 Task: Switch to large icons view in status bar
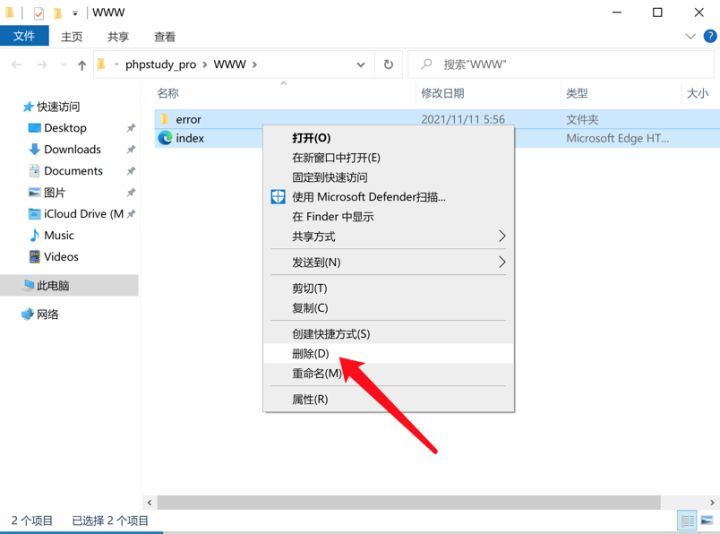pyautogui.click(x=707, y=521)
